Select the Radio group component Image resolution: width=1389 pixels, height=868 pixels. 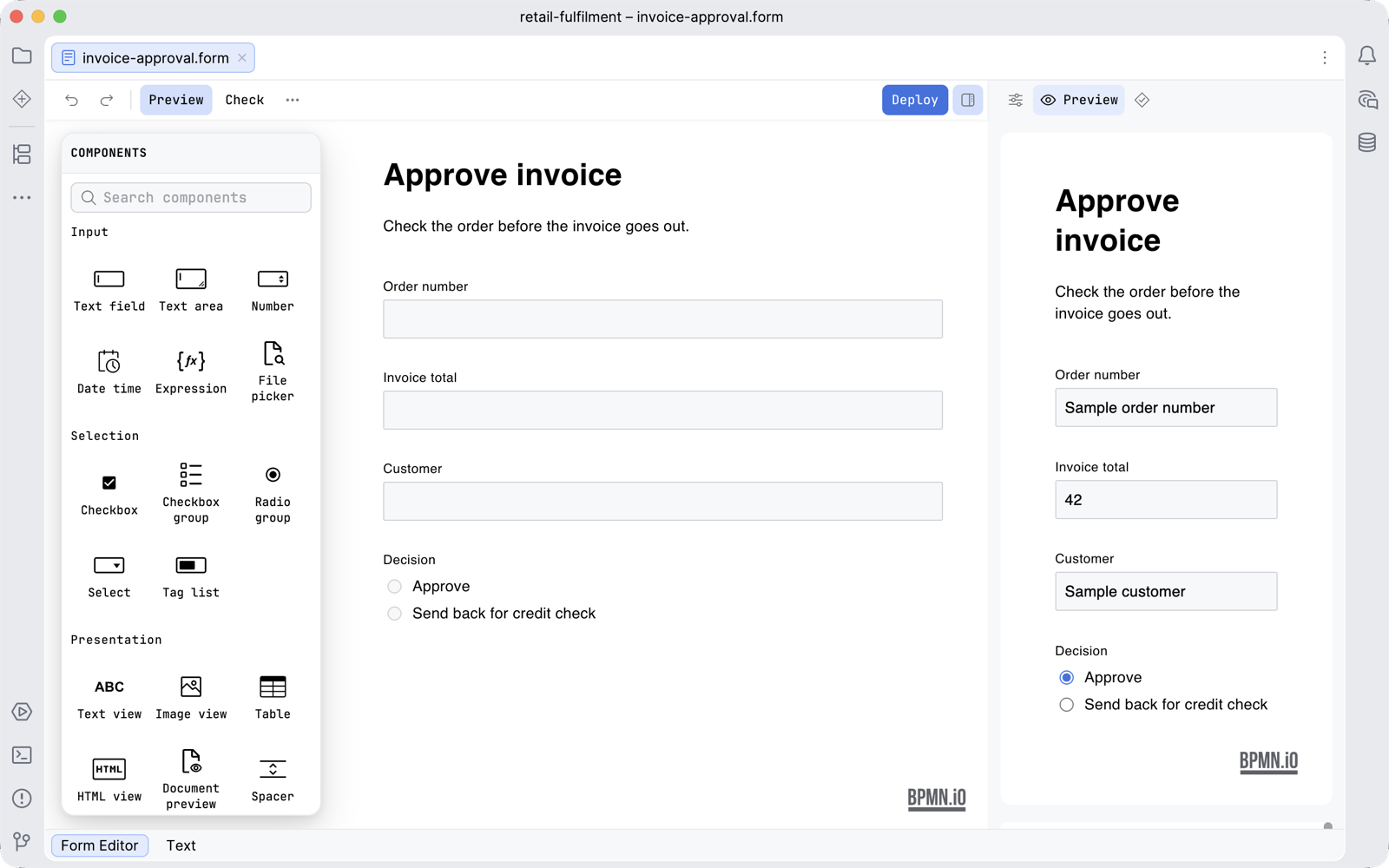tap(273, 494)
